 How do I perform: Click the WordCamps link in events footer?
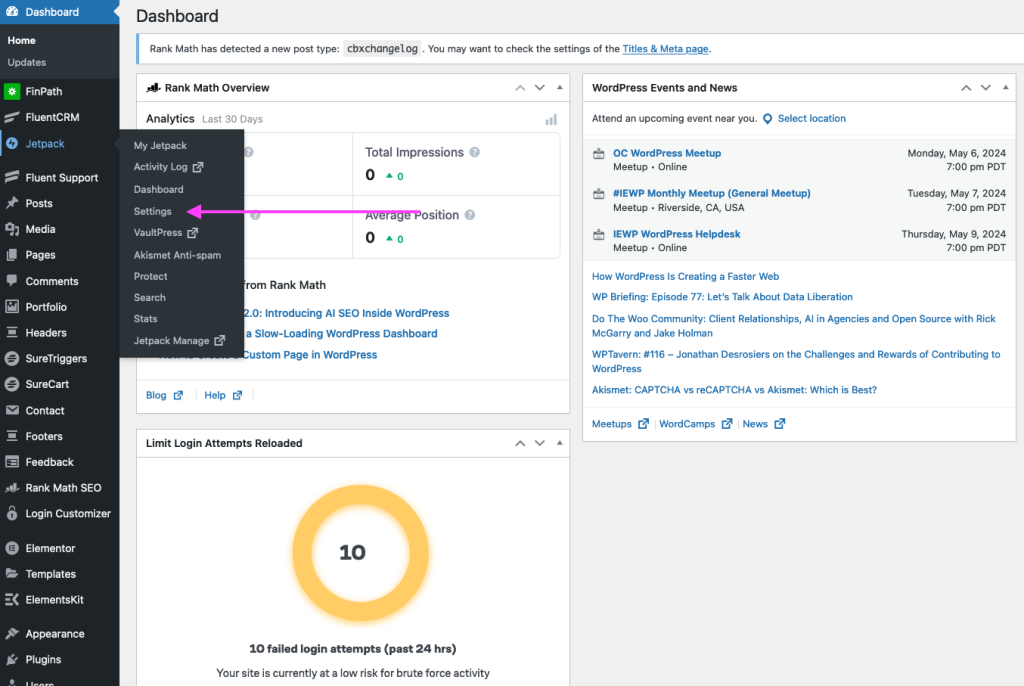pyautogui.click(x=687, y=424)
